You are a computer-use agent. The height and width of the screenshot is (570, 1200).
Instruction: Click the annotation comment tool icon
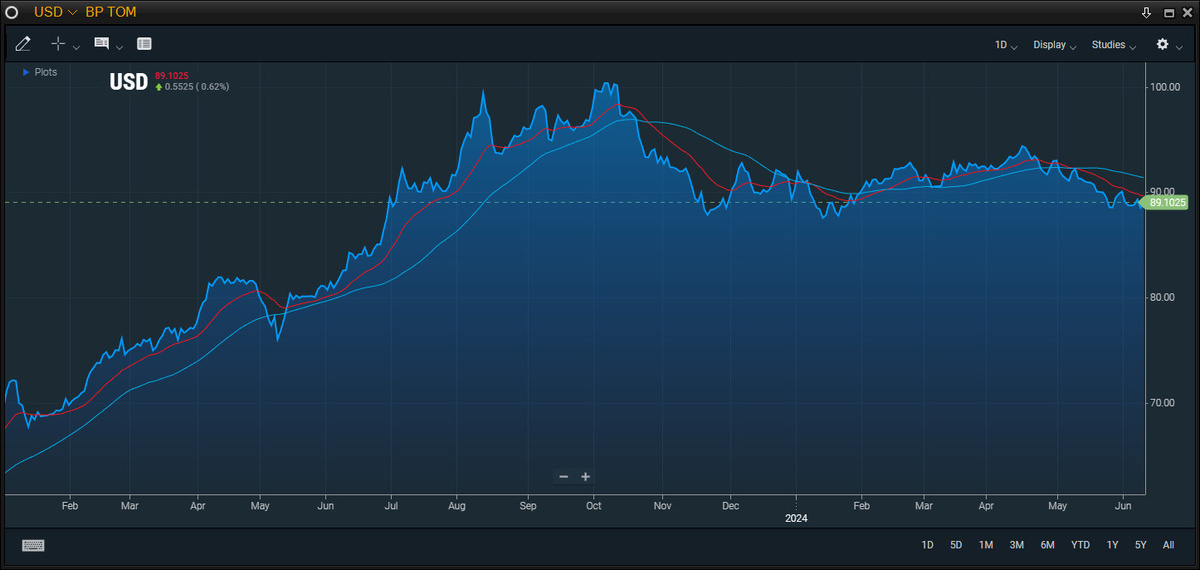[x=101, y=44]
